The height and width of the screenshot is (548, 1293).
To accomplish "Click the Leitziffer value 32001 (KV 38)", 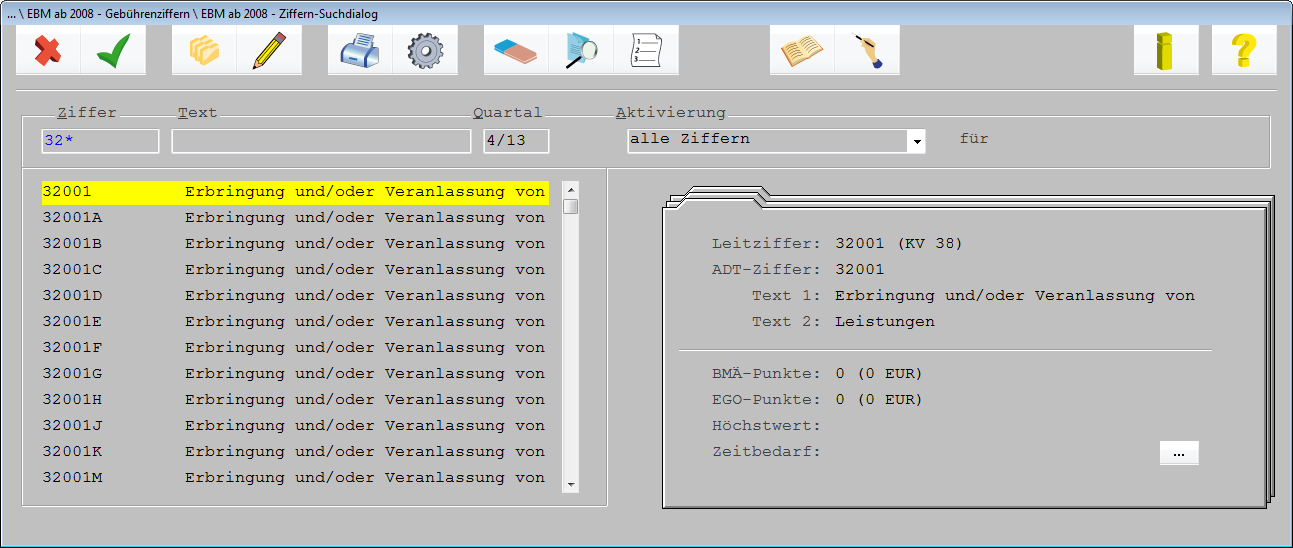I will 899,243.
